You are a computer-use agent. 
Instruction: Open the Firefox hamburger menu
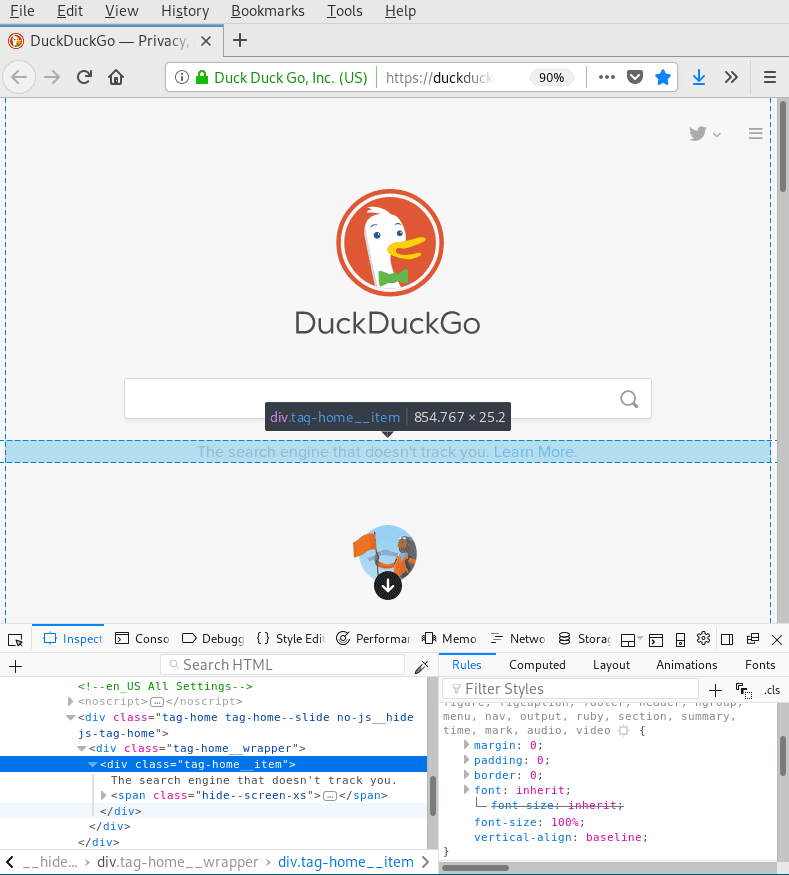pos(770,77)
